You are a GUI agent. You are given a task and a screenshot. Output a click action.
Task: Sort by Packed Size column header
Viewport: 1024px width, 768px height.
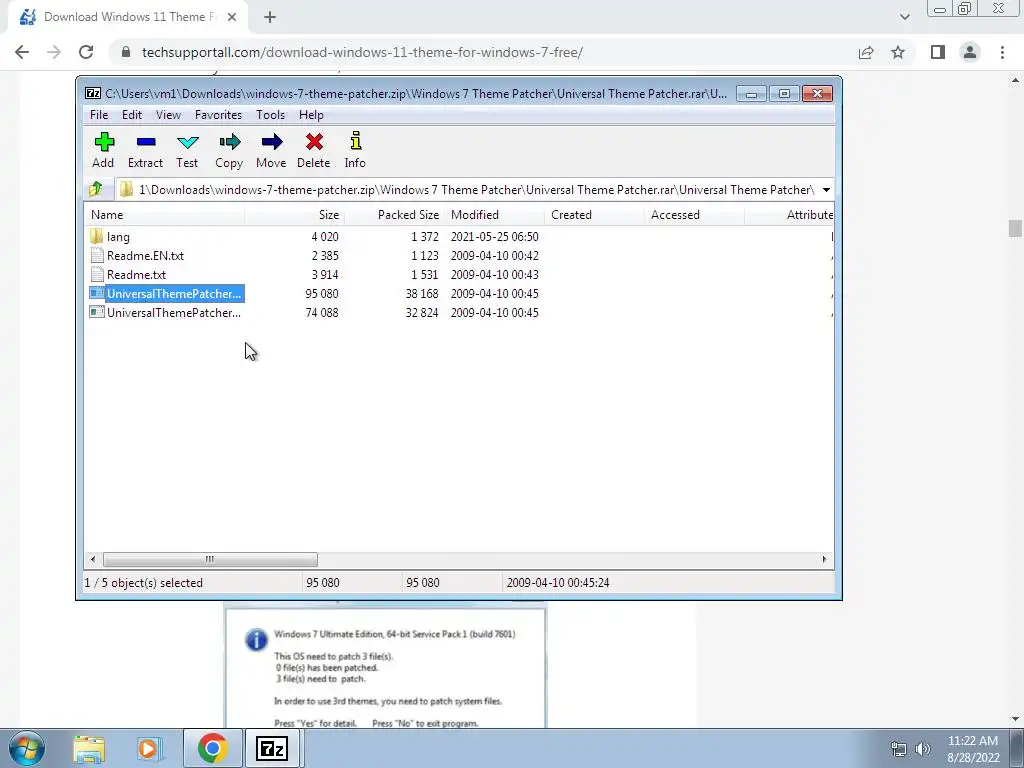[x=394, y=215]
